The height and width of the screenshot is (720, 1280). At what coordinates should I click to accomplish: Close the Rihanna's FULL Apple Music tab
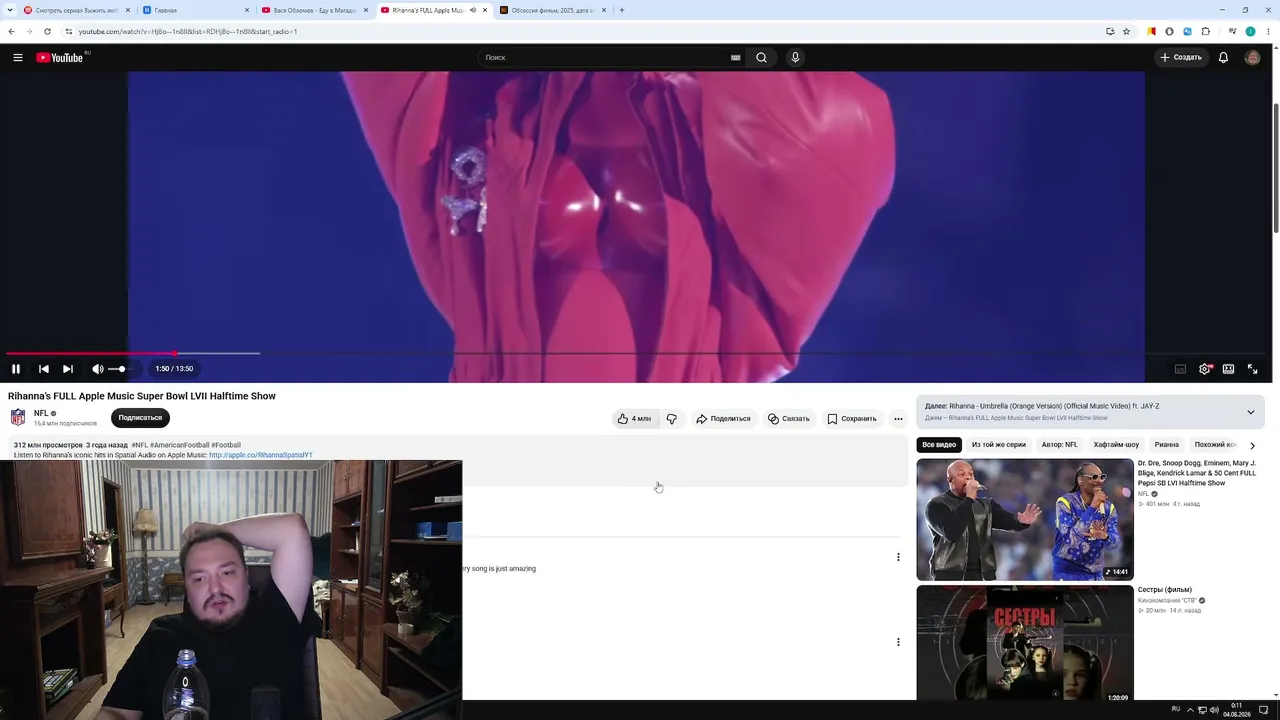485,10
